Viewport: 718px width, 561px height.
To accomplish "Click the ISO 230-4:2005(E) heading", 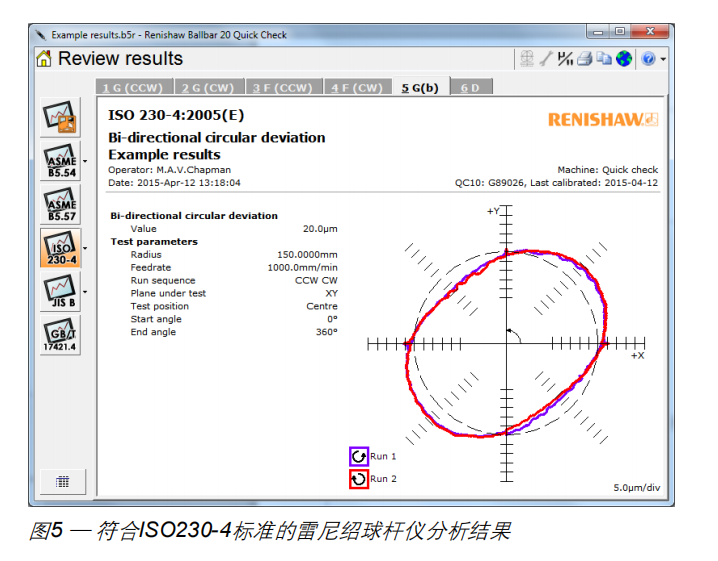I will coord(176,115).
